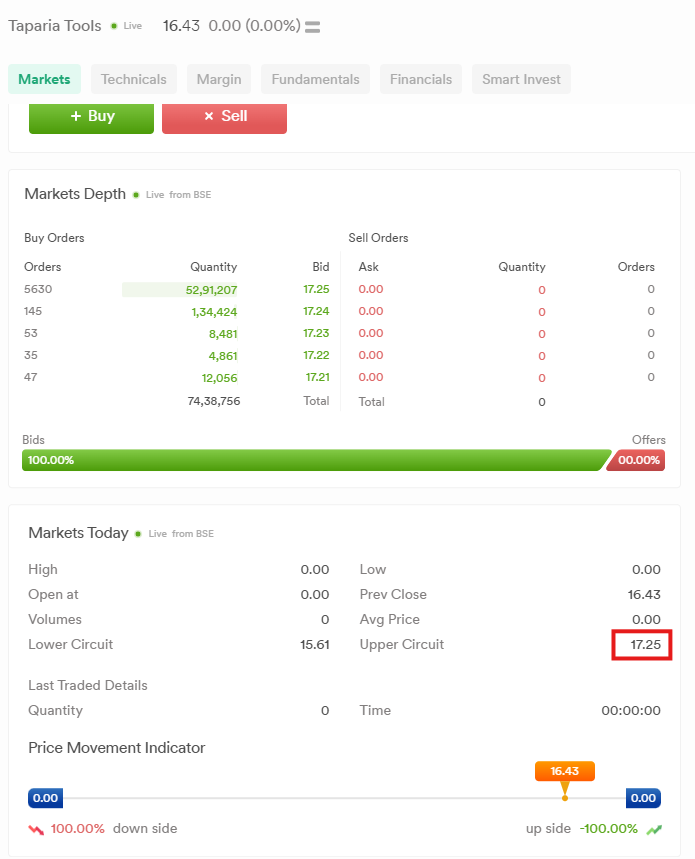Switch to the Fundamentals tab
695x859 pixels.
click(315, 79)
